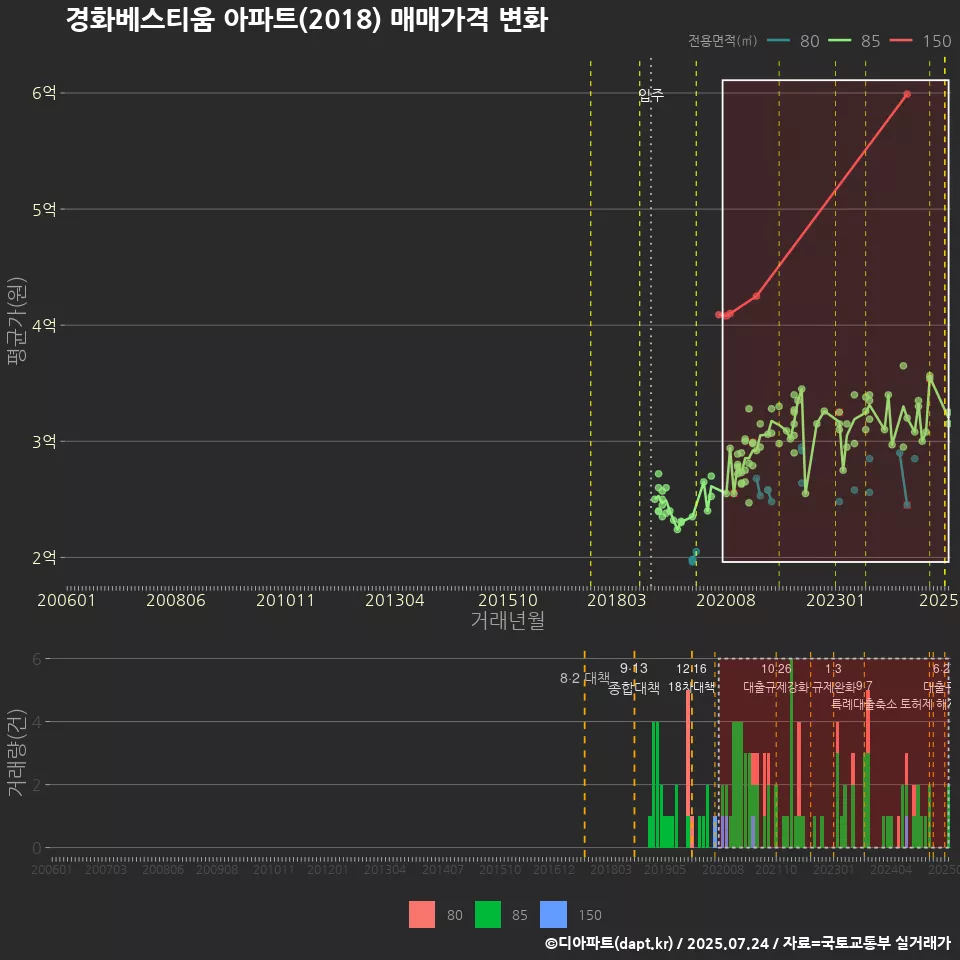Select the green 85 line sample in top legend
The height and width of the screenshot is (960, 960).
pyautogui.click(x=839, y=41)
